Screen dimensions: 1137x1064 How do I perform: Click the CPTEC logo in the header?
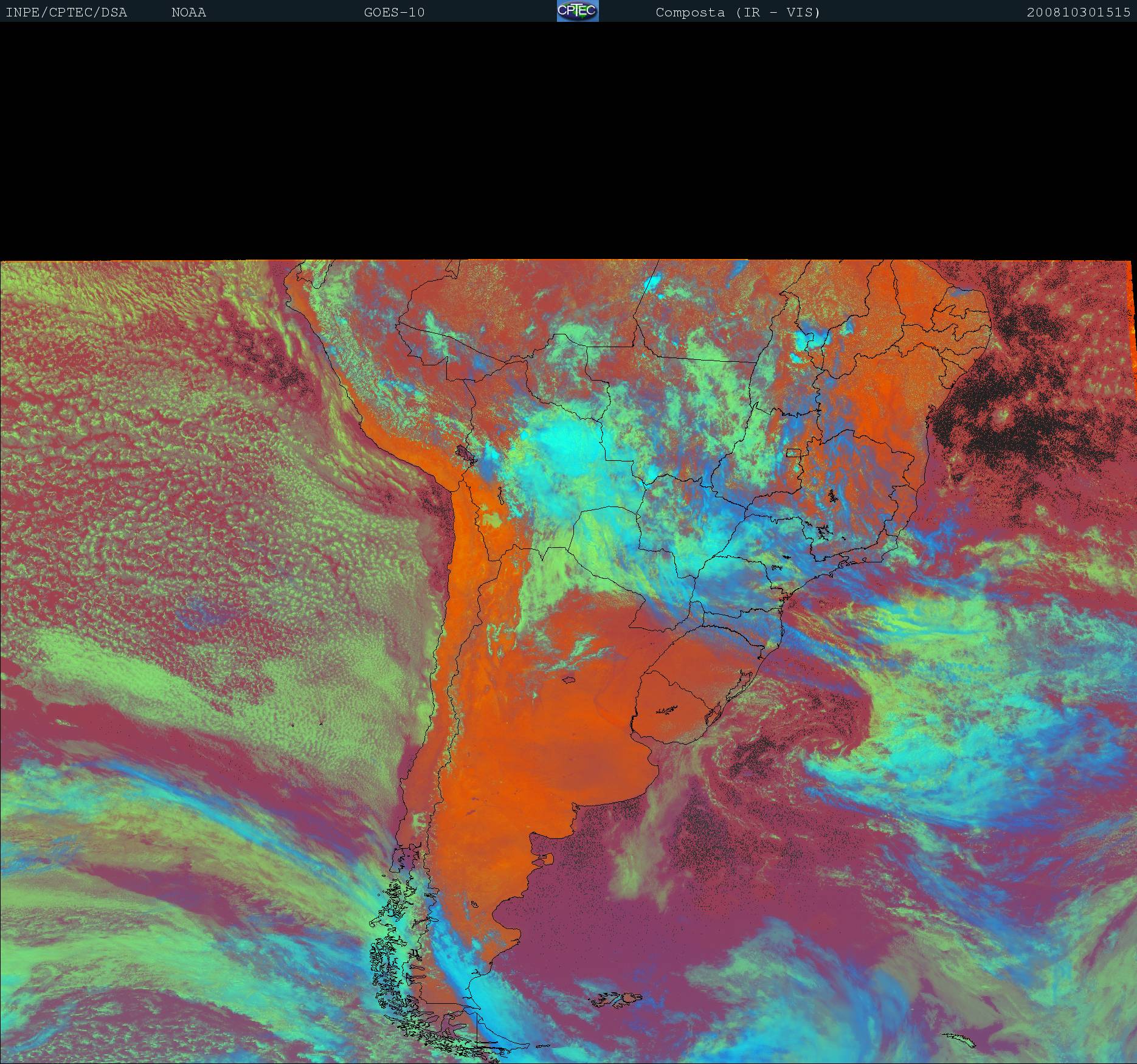[577, 11]
